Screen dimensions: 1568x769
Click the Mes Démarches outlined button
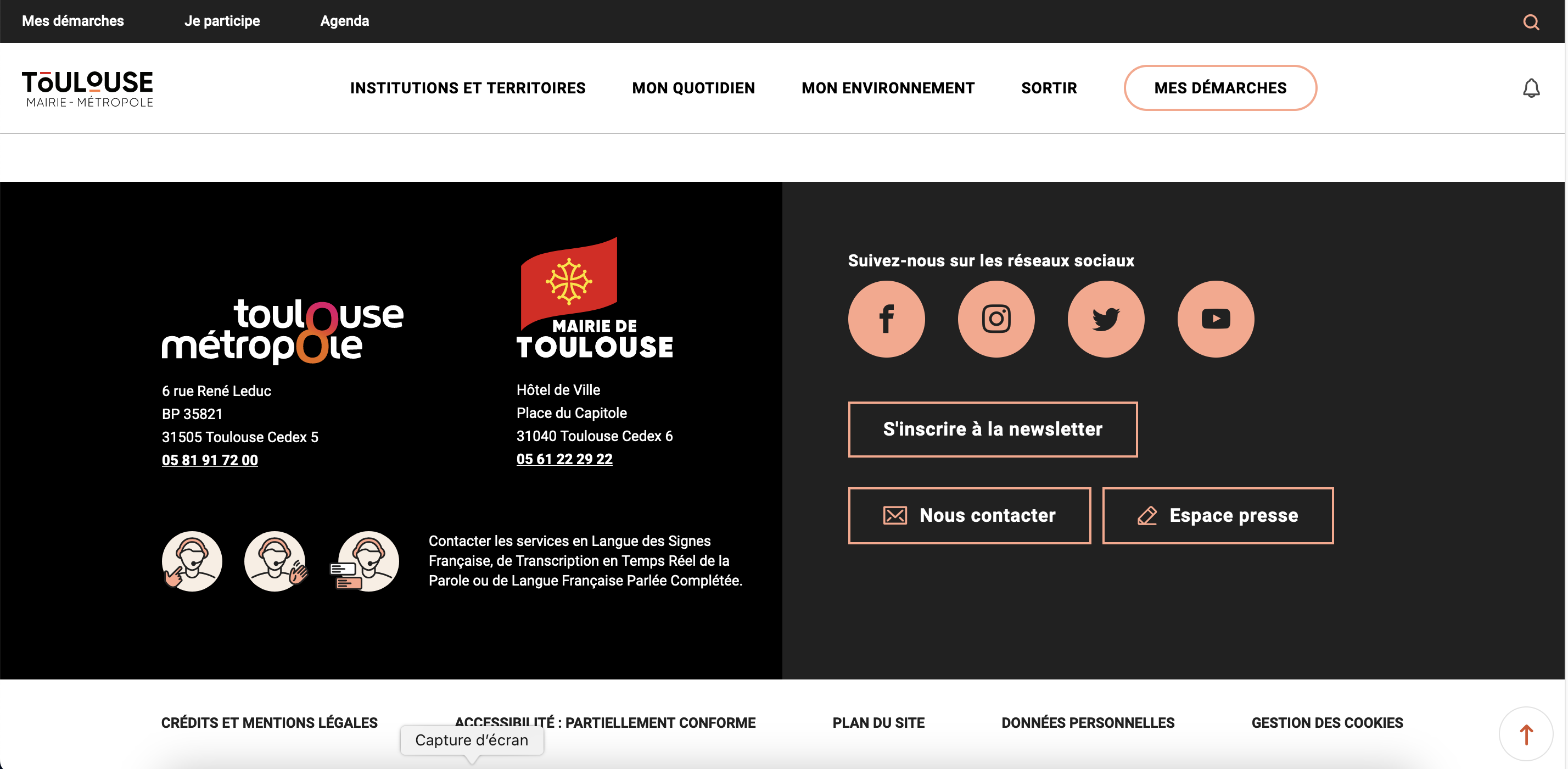coord(1220,88)
